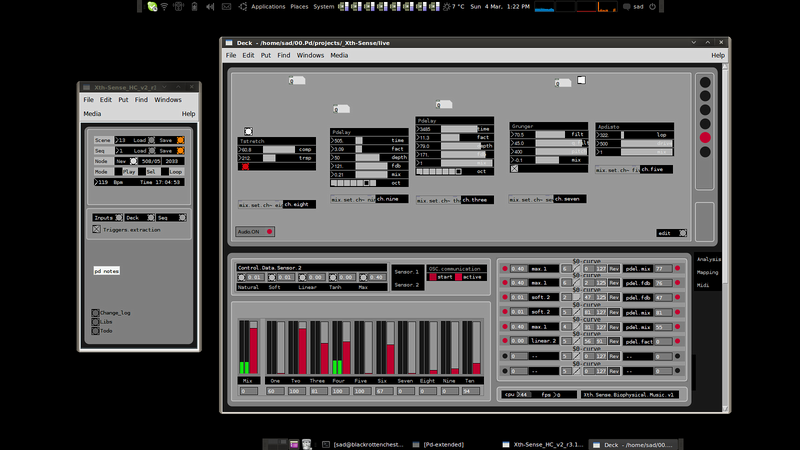Click the orange Scene Save bang
This screenshot has height=450, width=800.
click(180, 140)
